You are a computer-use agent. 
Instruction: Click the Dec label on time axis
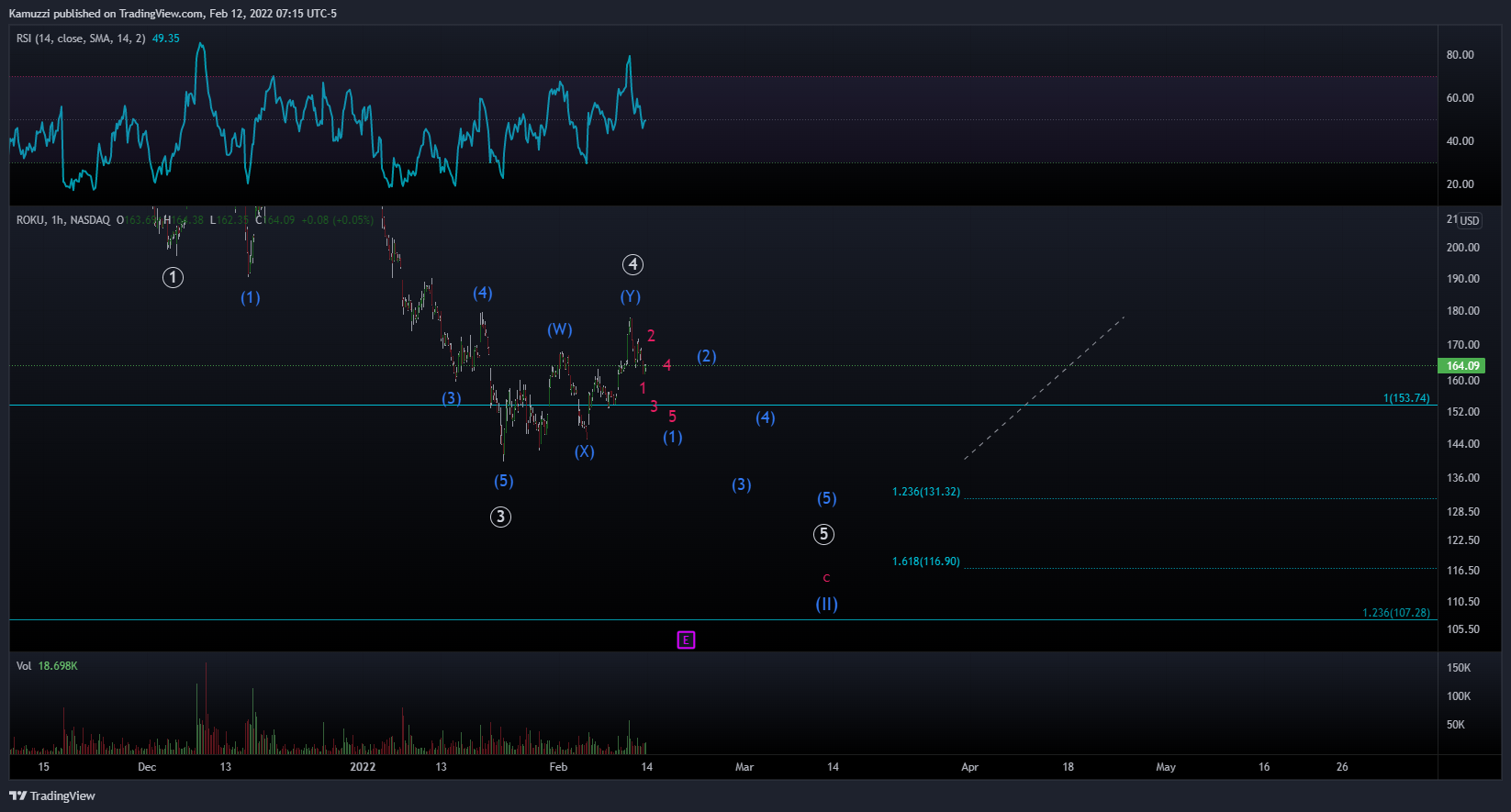coord(147,767)
